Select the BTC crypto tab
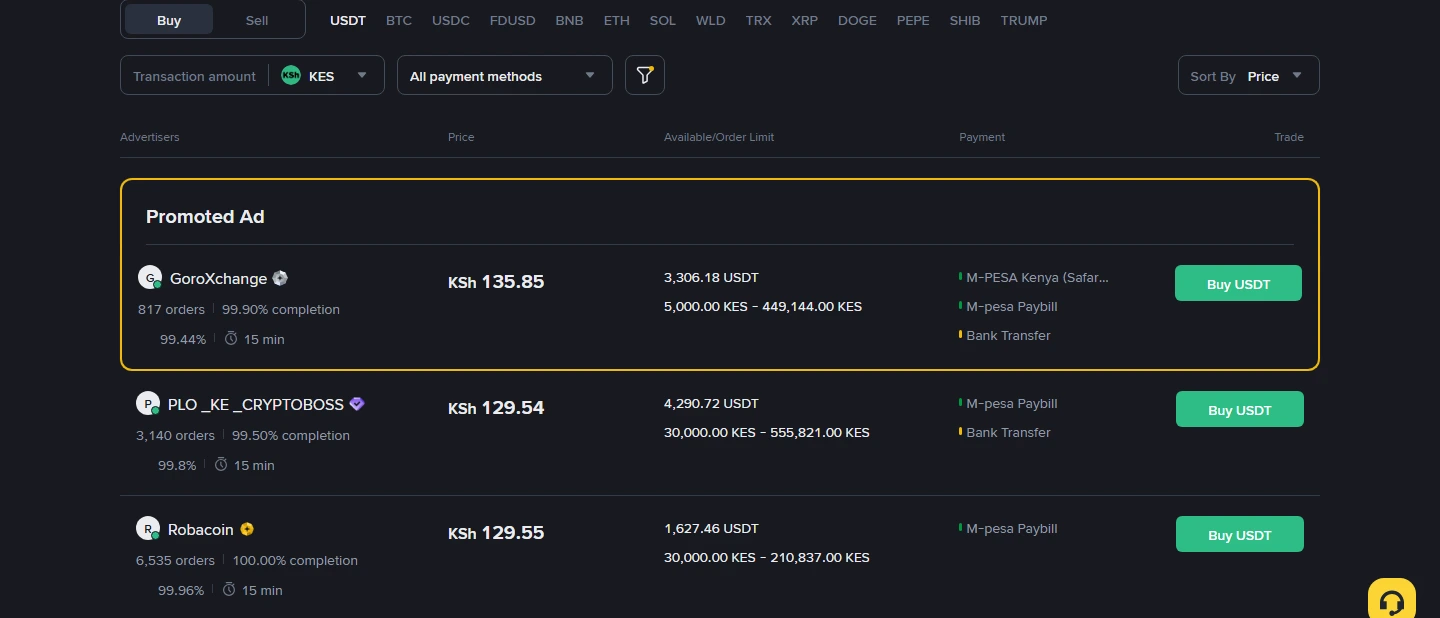The image size is (1440, 618). pos(399,20)
